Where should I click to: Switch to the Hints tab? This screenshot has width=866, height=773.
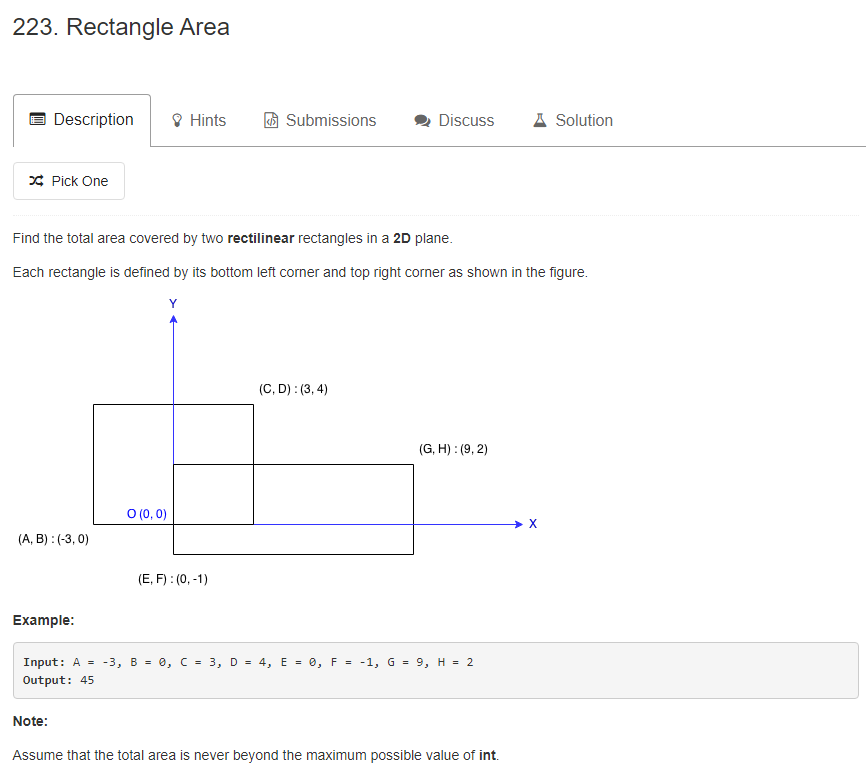coord(197,119)
